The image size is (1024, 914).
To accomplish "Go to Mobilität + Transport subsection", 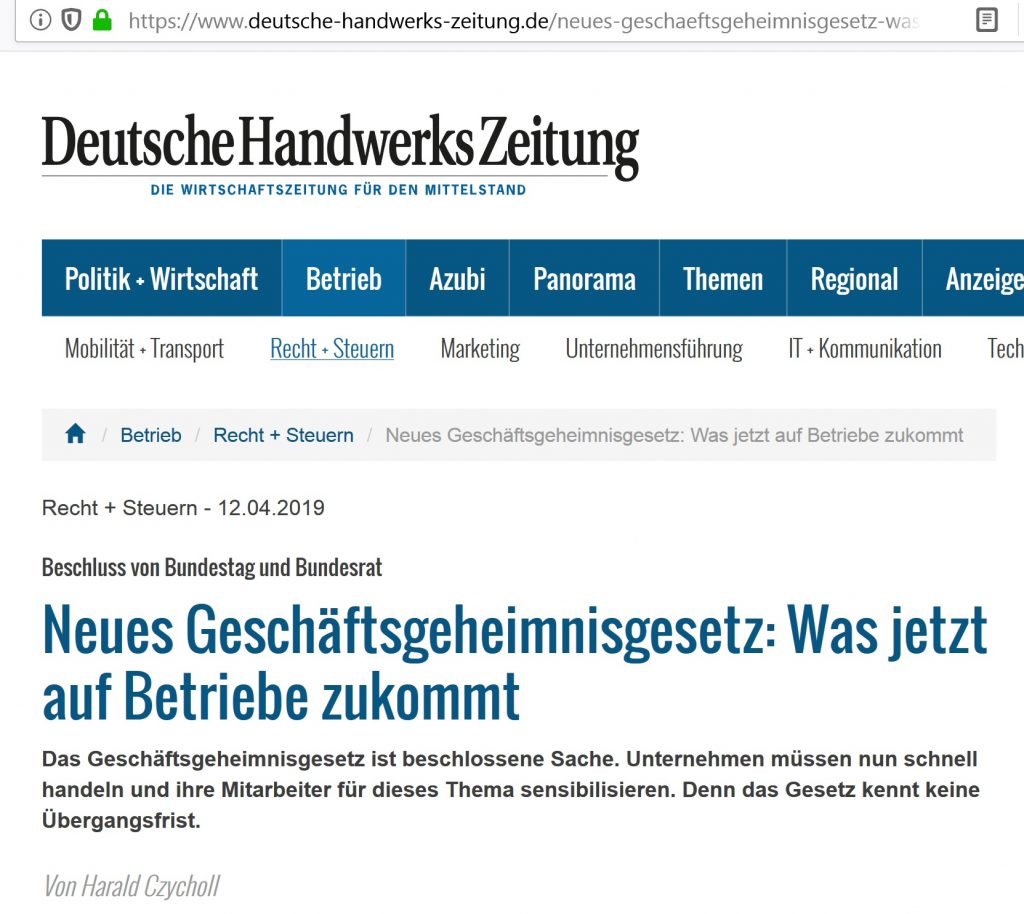I will coord(144,349).
